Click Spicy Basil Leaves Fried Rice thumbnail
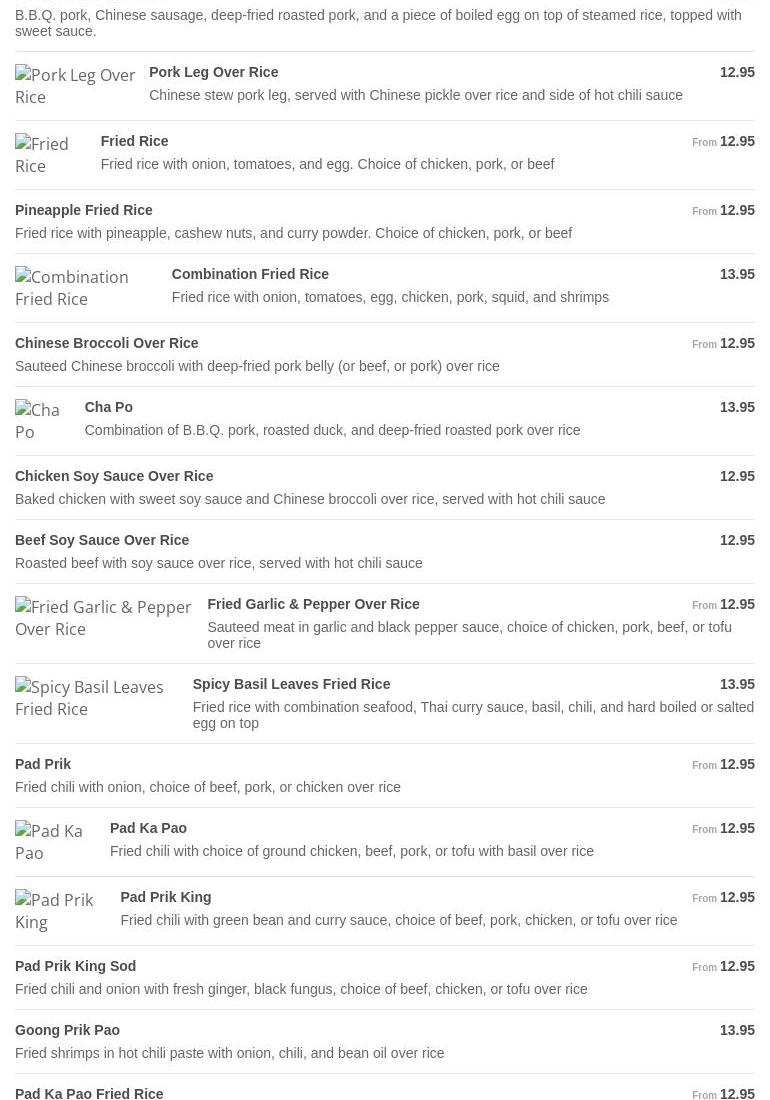Image resolution: width=770 pixels, height=1100 pixels. pyautogui.click(x=97, y=698)
